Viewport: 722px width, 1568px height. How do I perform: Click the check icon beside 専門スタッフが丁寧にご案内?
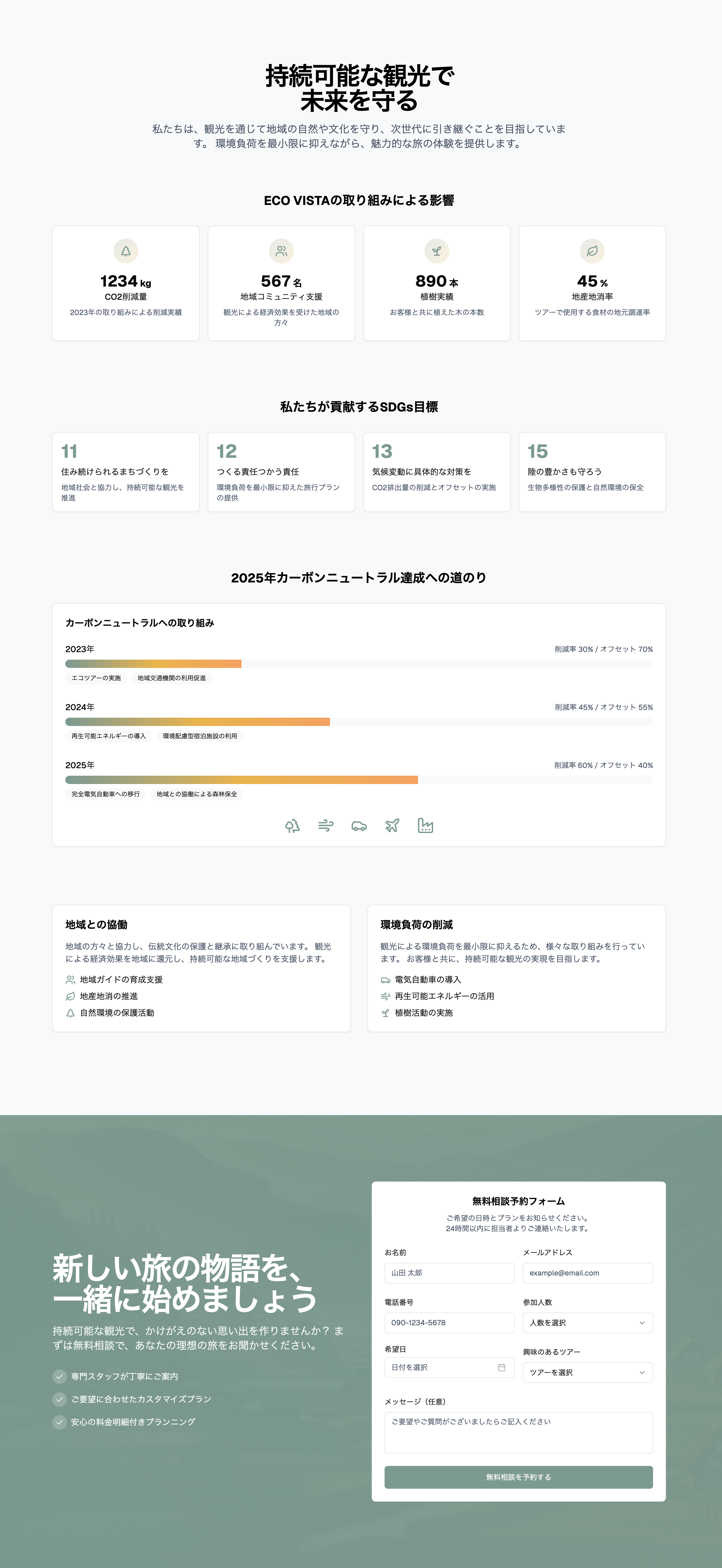pyautogui.click(x=60, y=1376)
